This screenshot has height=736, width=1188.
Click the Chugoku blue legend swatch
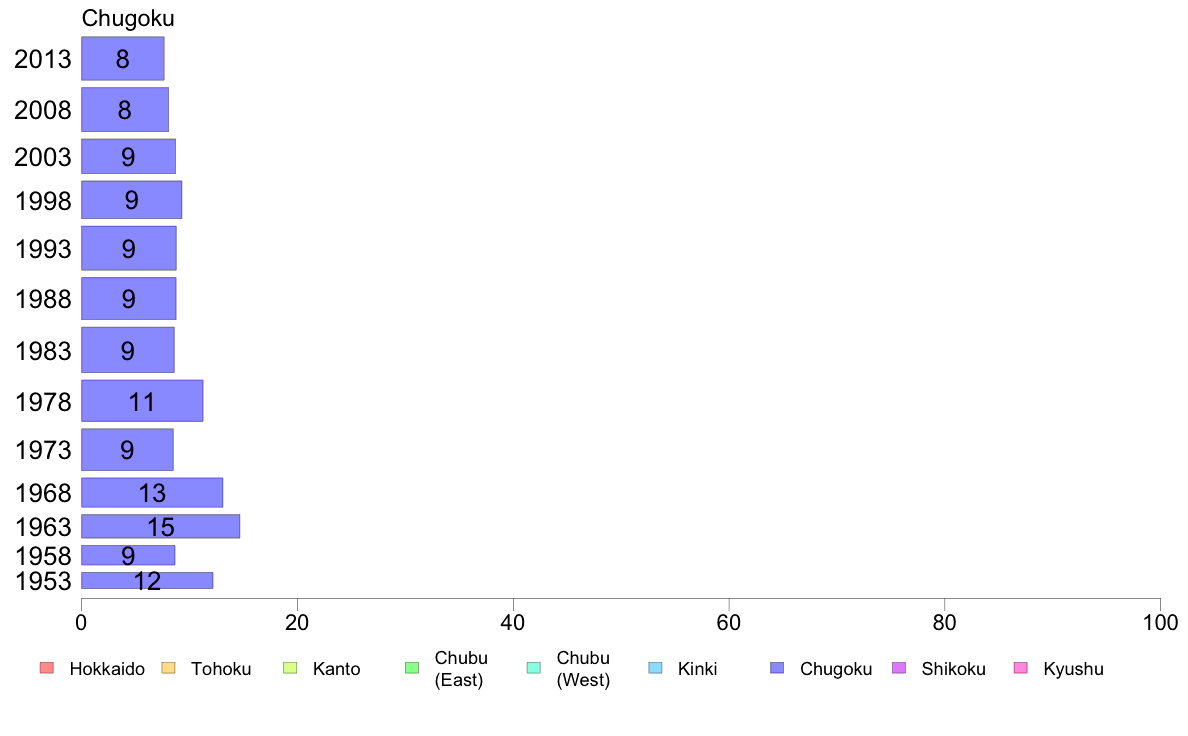(777, 668)
